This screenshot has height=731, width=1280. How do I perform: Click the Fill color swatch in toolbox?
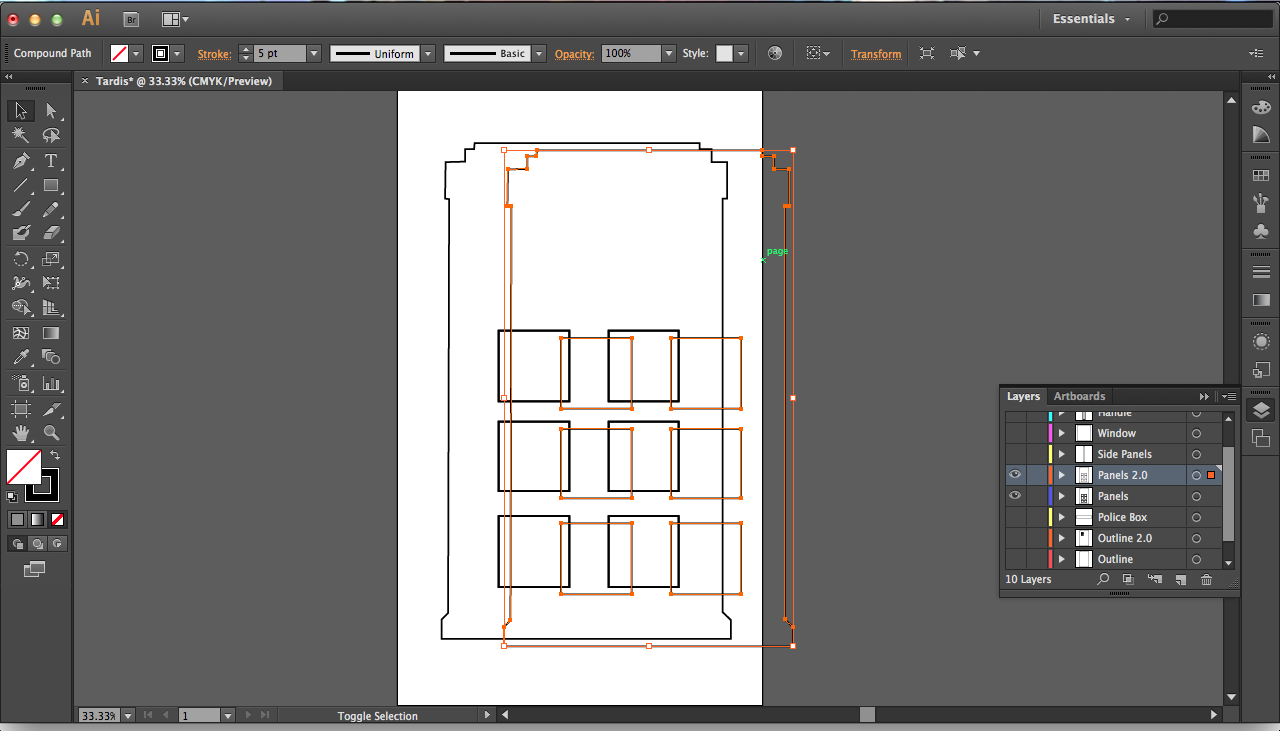[24, 467]
